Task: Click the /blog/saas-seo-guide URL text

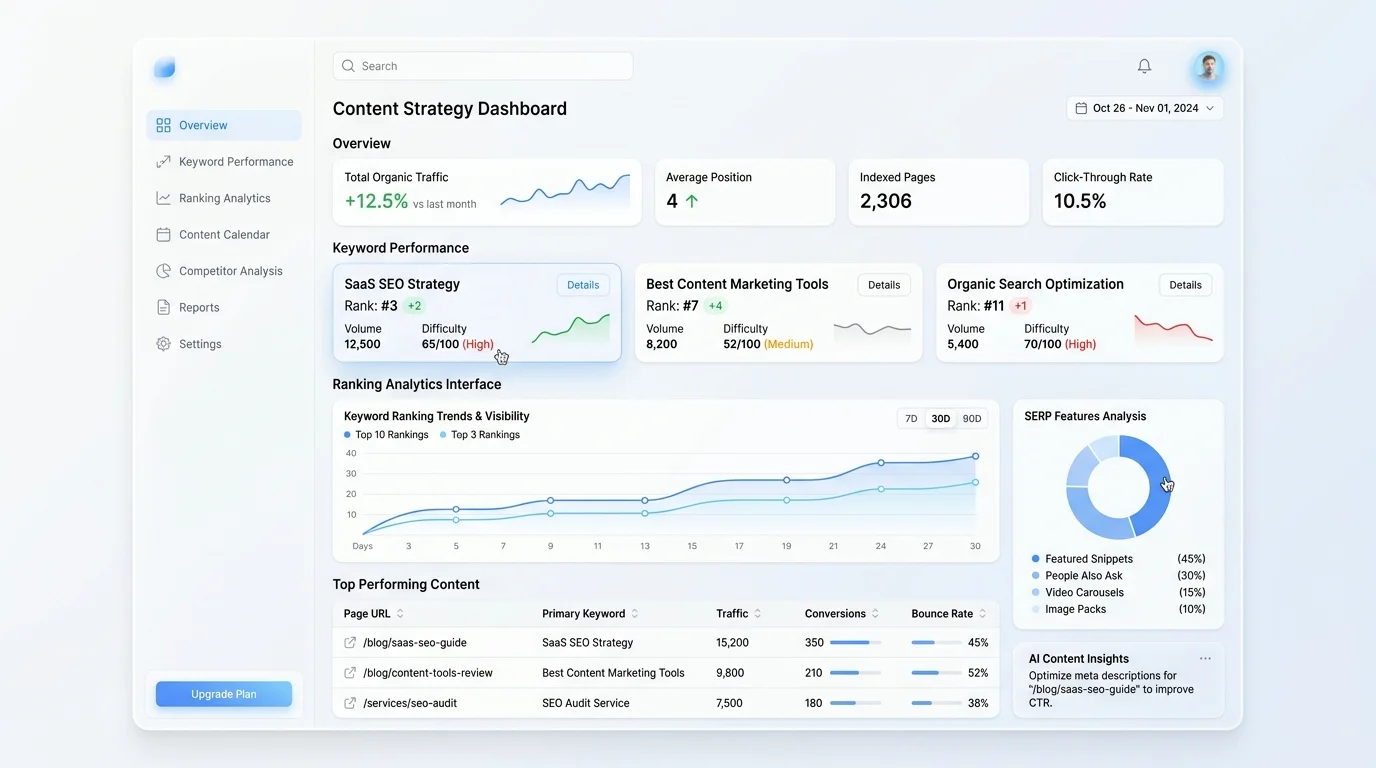Action: (x=415, y=643)
